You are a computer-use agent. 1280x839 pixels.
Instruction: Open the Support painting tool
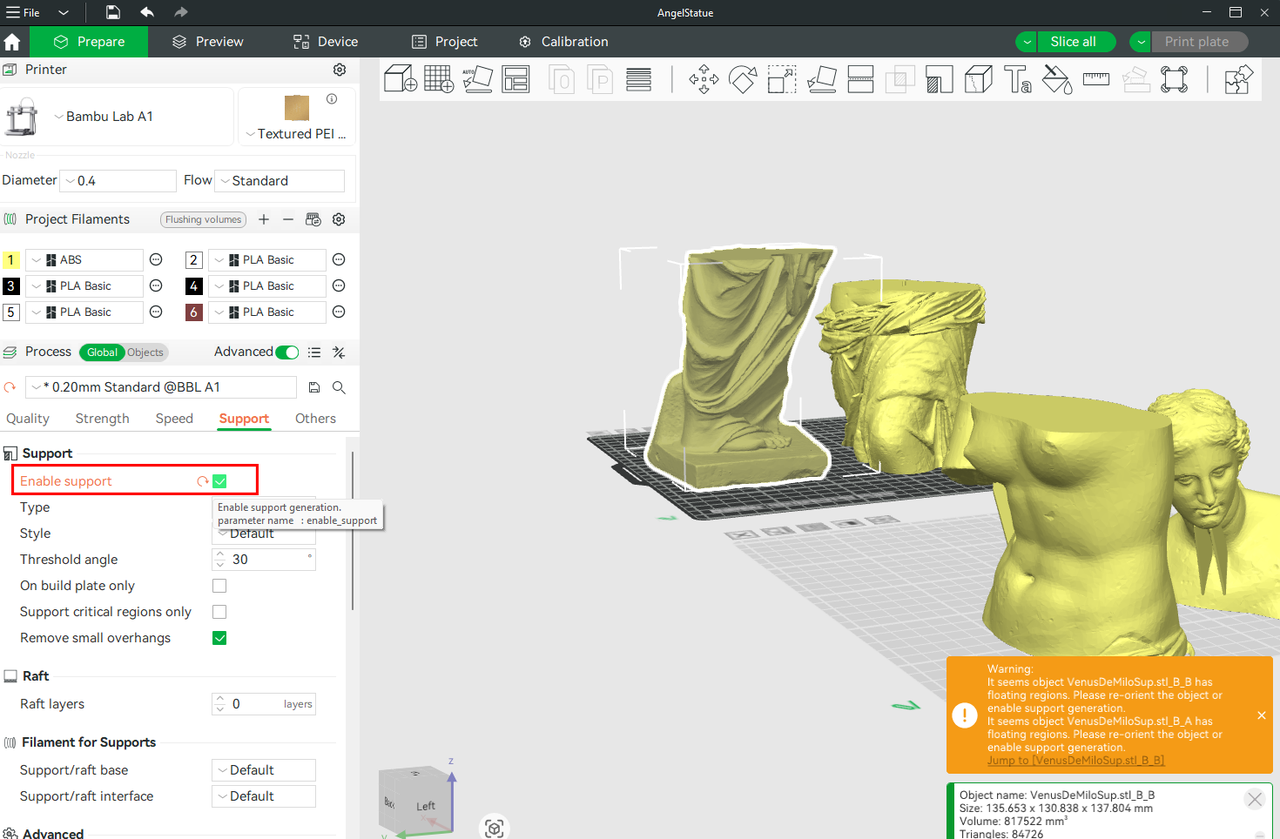[x=939, y=79]
